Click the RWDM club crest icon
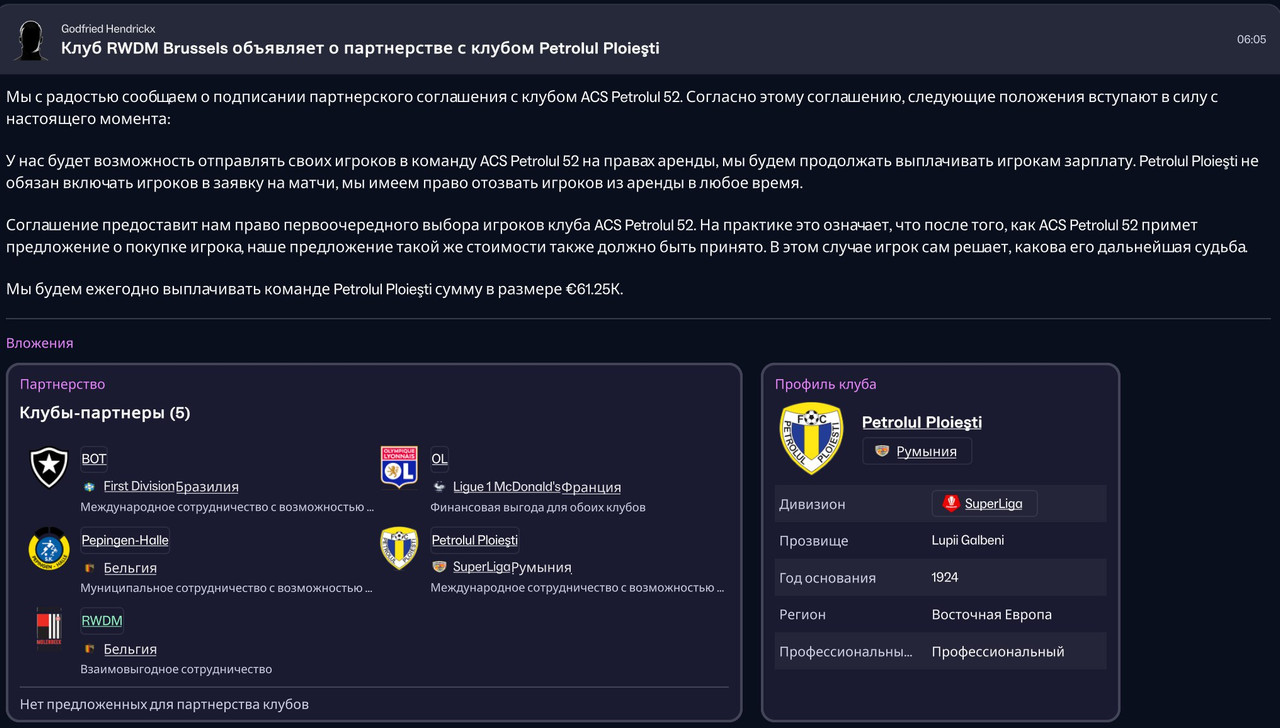Screen dimensions: 1280x728 point(49,629)
